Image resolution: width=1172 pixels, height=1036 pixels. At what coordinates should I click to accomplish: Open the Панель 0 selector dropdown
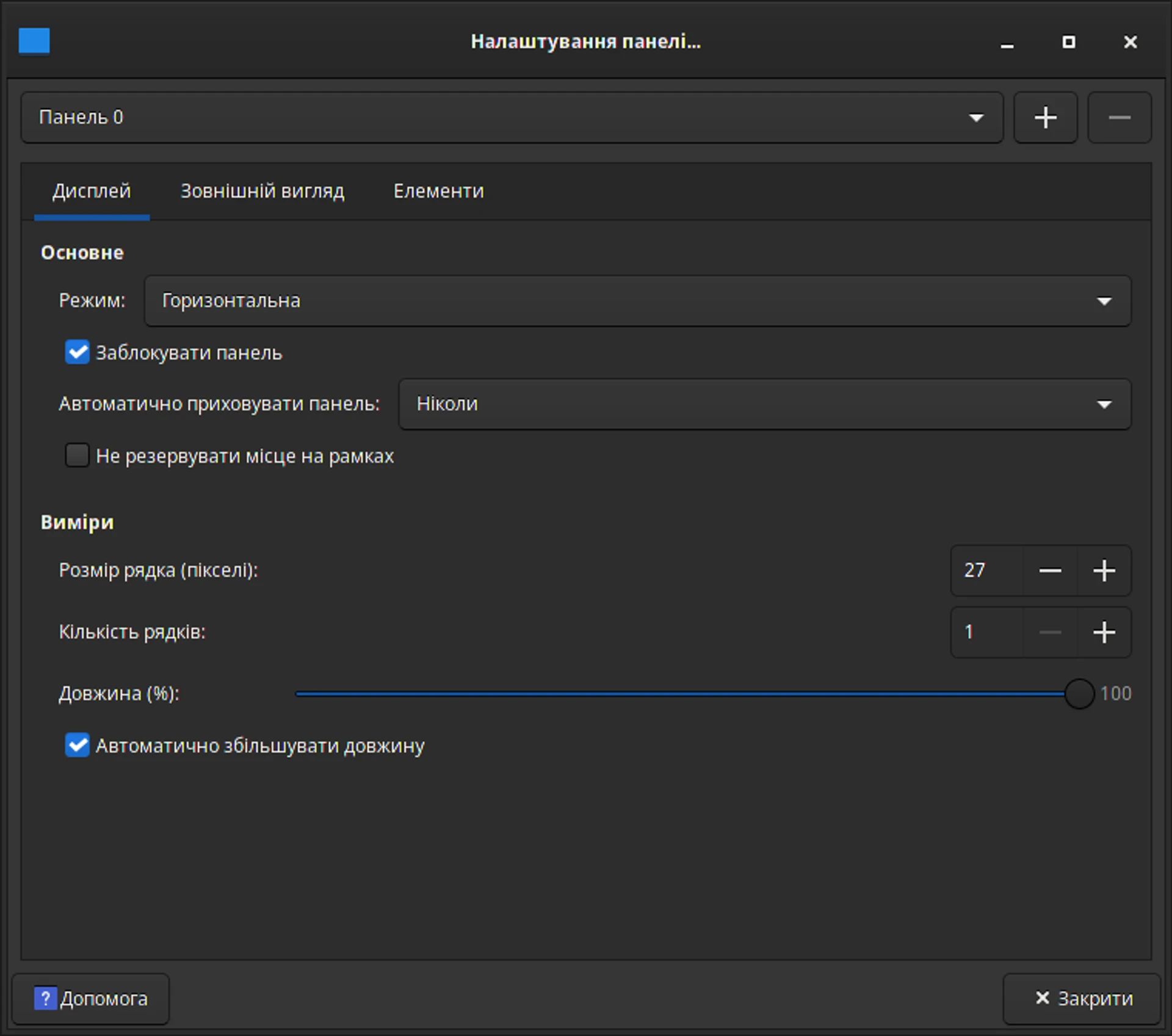point(512,117)
